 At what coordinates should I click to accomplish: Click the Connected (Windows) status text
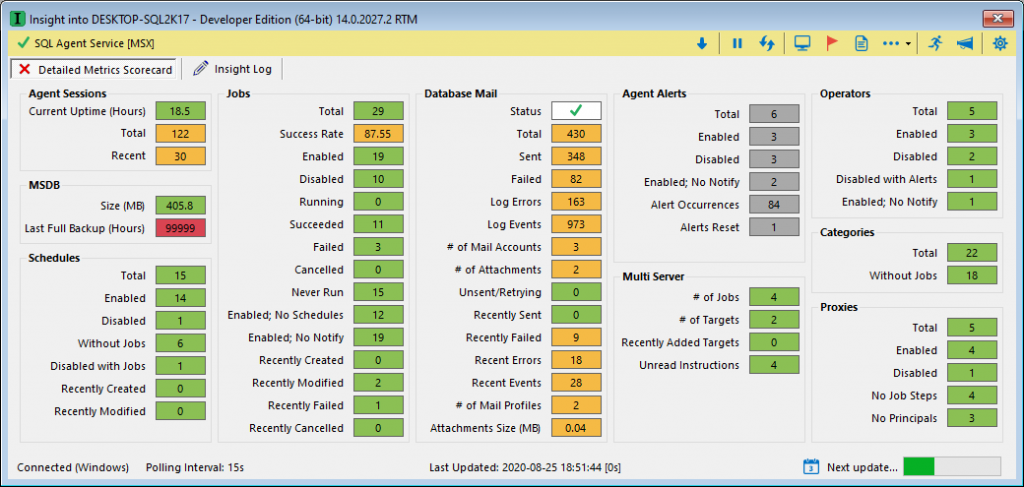[73, 467]
